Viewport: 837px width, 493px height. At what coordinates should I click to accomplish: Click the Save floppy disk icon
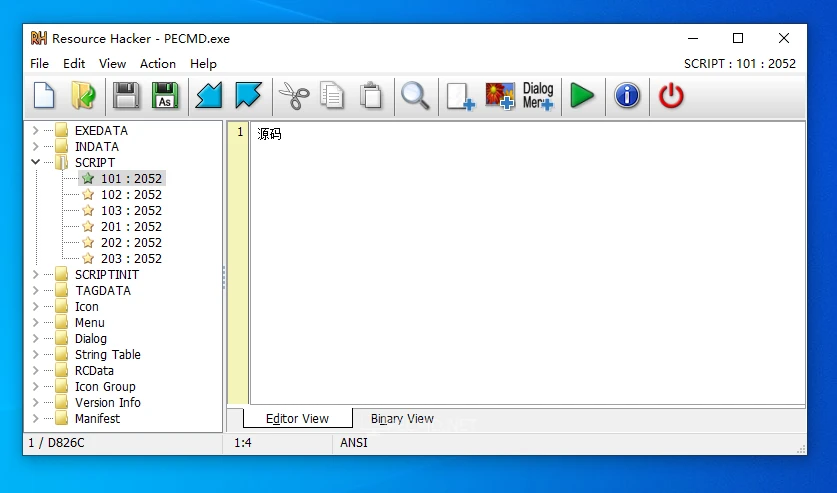(126, 96)
